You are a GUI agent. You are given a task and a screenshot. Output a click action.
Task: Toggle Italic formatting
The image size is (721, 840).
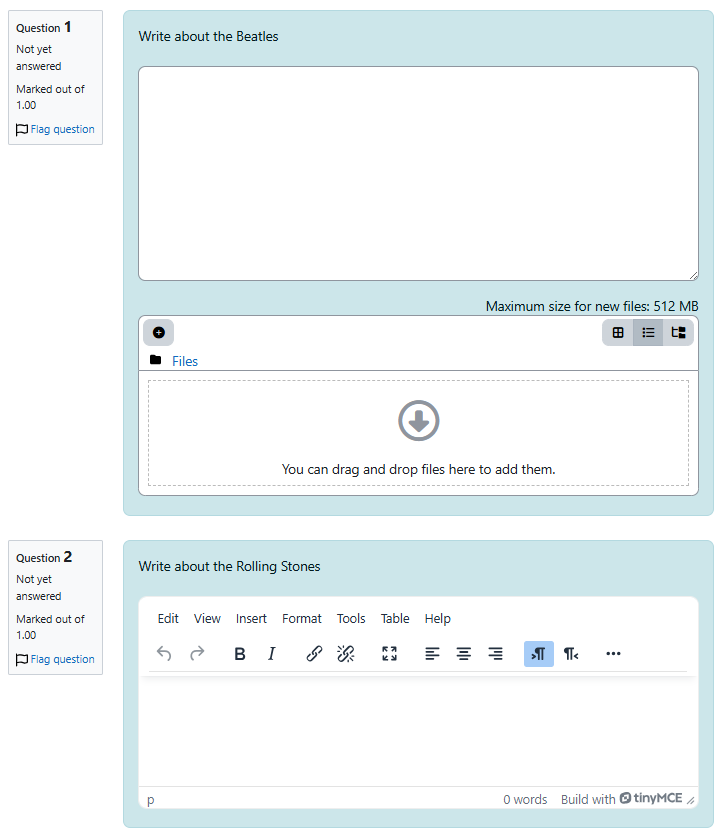tap(272, 654)
